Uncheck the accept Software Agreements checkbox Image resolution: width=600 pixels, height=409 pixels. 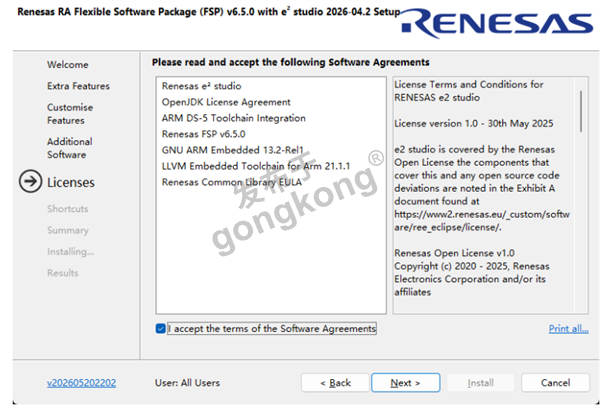[x=161, y=329]
